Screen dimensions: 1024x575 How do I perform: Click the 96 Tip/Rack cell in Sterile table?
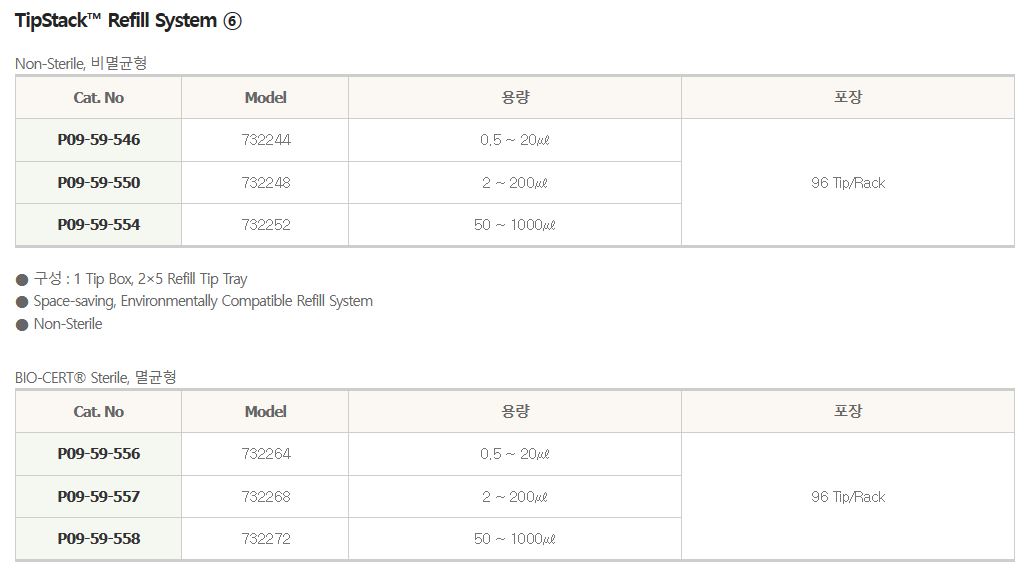tap(848, 497)
